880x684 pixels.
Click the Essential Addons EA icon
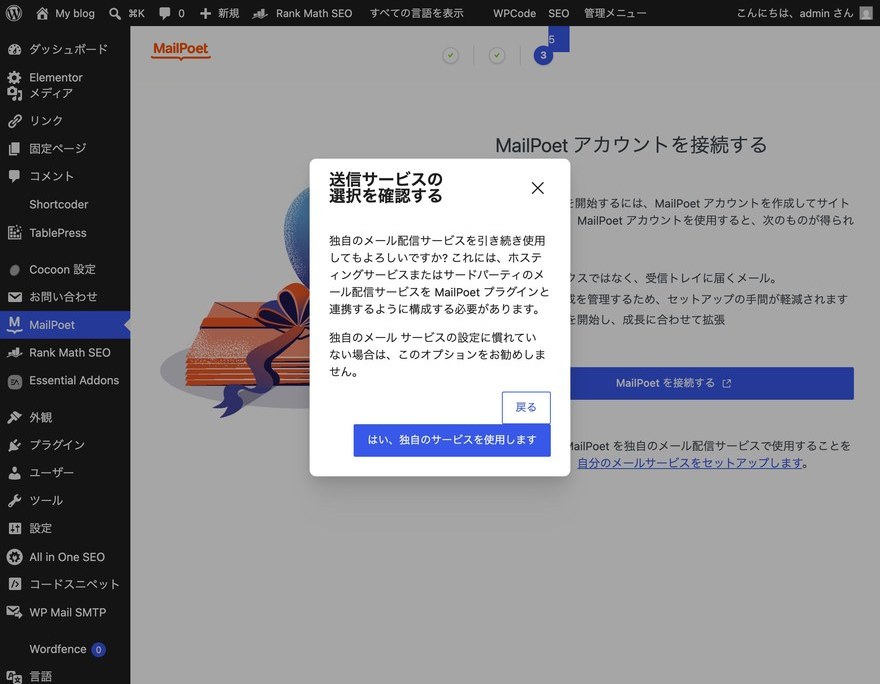[x=15, y=382]
